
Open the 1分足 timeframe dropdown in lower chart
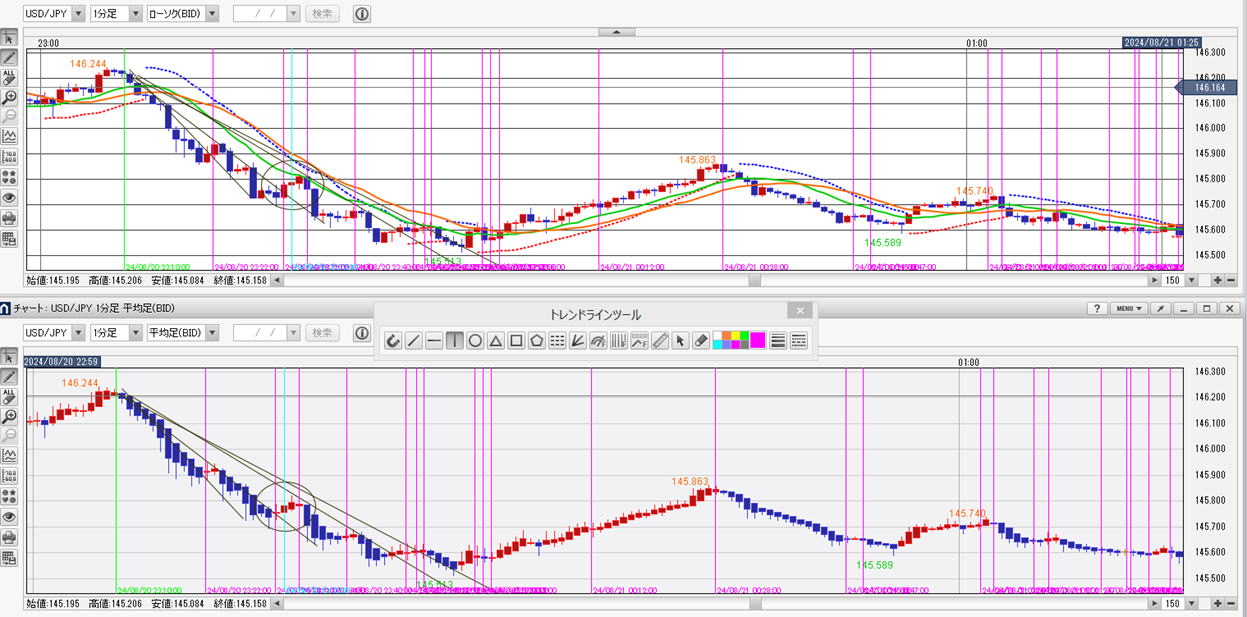[x=115, y=332]
